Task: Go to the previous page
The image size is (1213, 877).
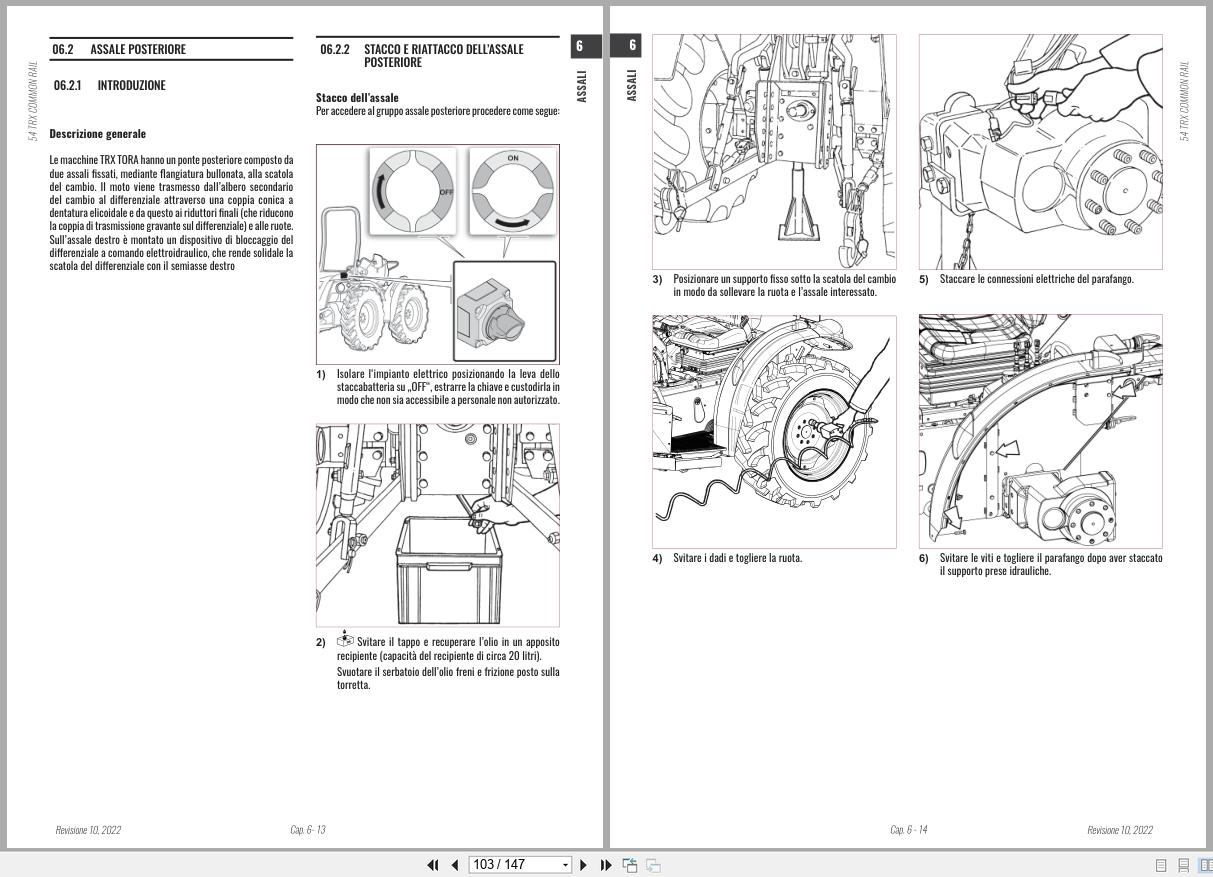Action: [455, 864]
